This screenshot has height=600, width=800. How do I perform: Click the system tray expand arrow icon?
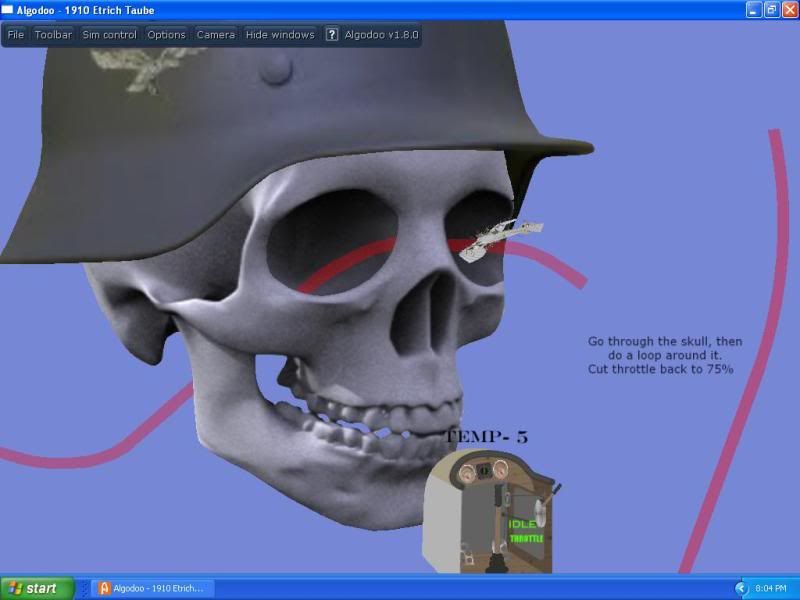tap(741, 589)
